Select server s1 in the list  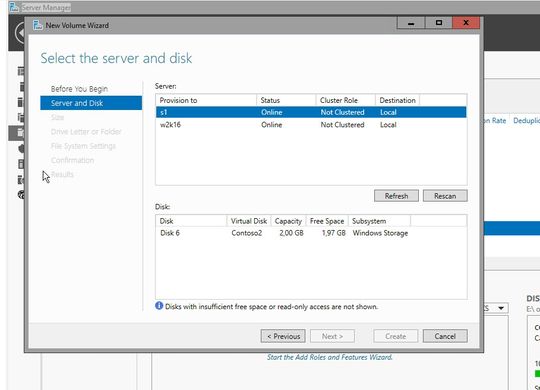[x=311, y=112]
